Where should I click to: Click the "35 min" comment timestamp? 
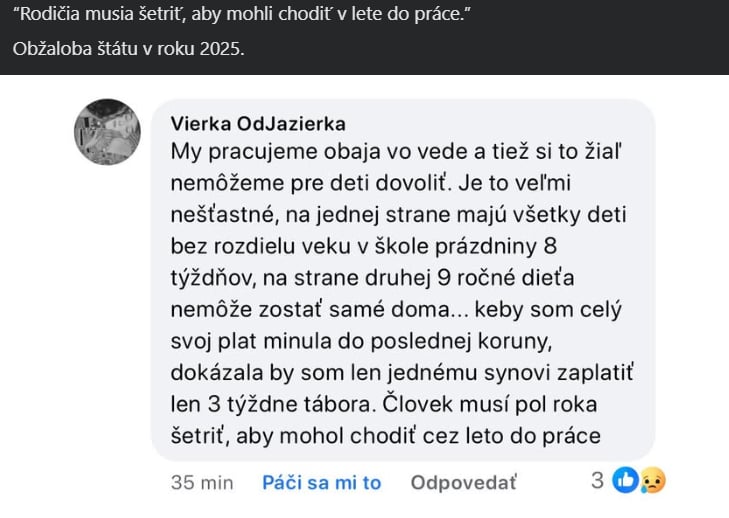[202, 483]
